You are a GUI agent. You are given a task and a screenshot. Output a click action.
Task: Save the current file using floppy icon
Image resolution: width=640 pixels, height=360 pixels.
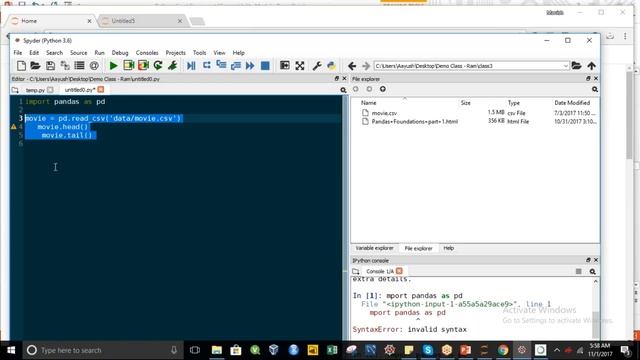[50, 65]
